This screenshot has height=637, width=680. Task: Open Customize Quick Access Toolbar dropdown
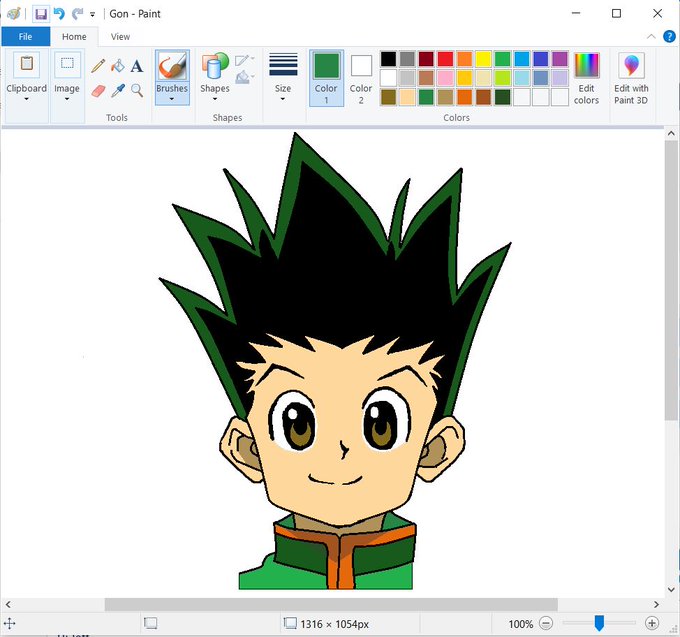pyautogui.click(x=92, y=14)
